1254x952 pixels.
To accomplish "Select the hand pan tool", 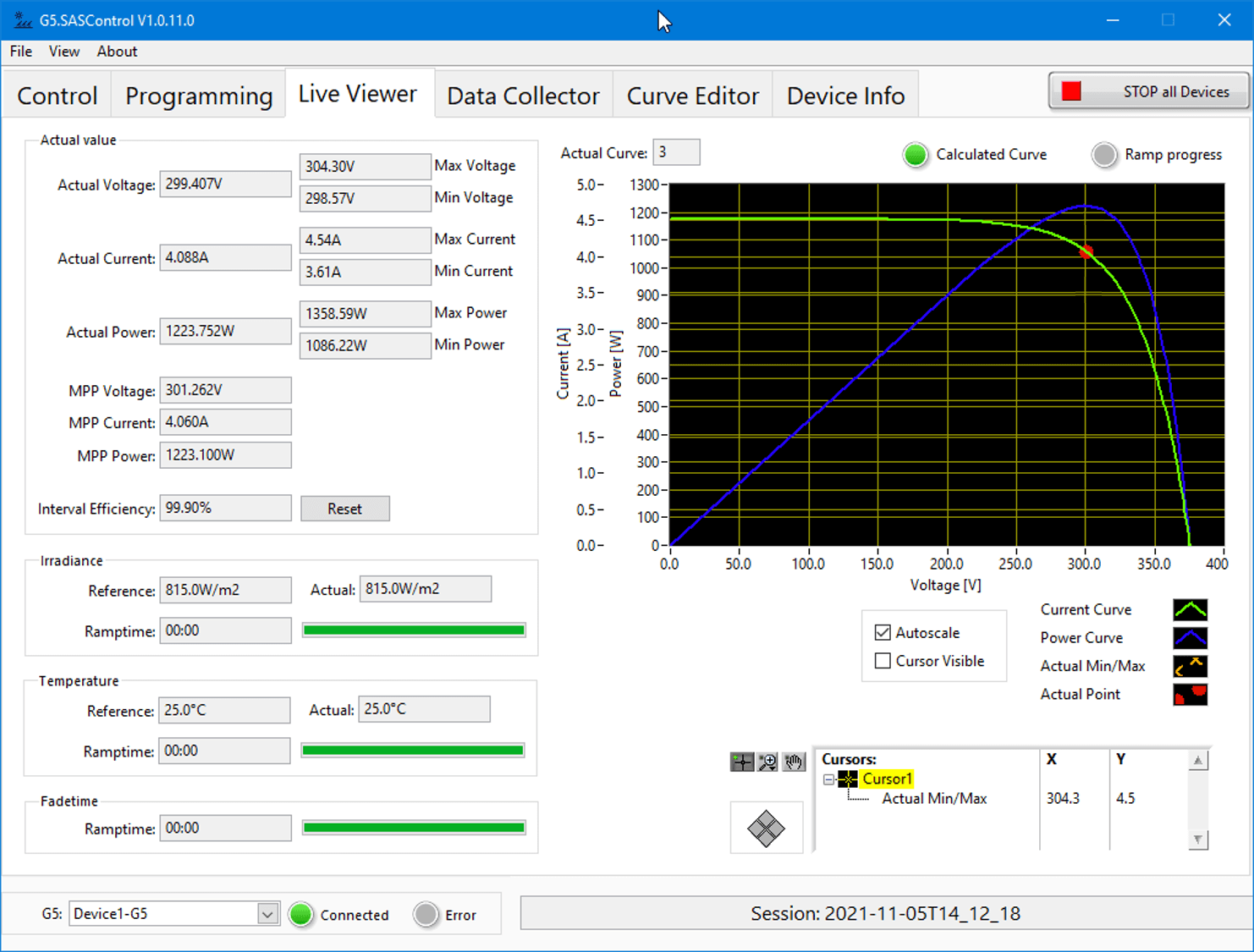I will click(793, 762).
